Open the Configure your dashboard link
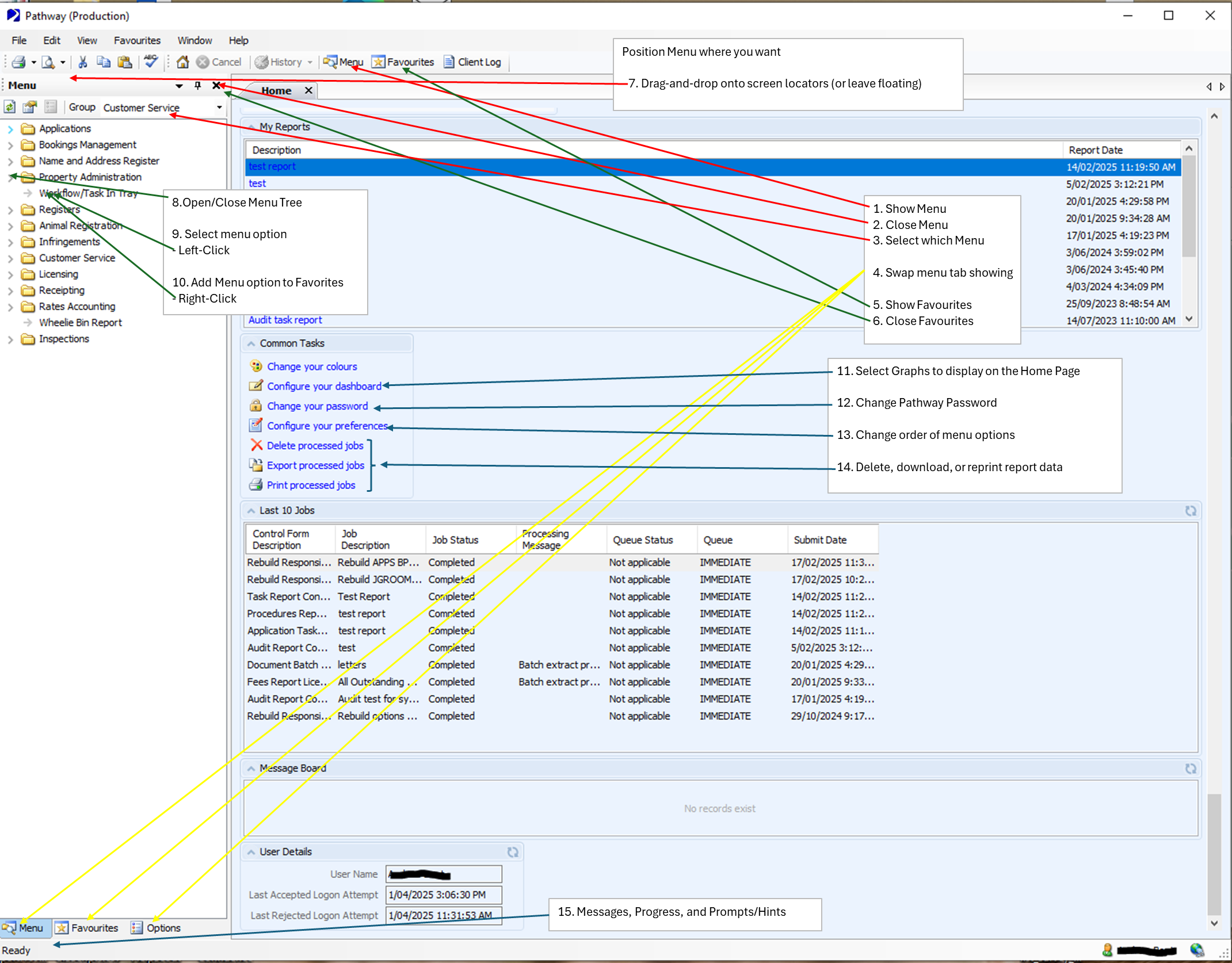Image resolution: width=1232 pixels, height=963 pixels. tap(323, 387)
